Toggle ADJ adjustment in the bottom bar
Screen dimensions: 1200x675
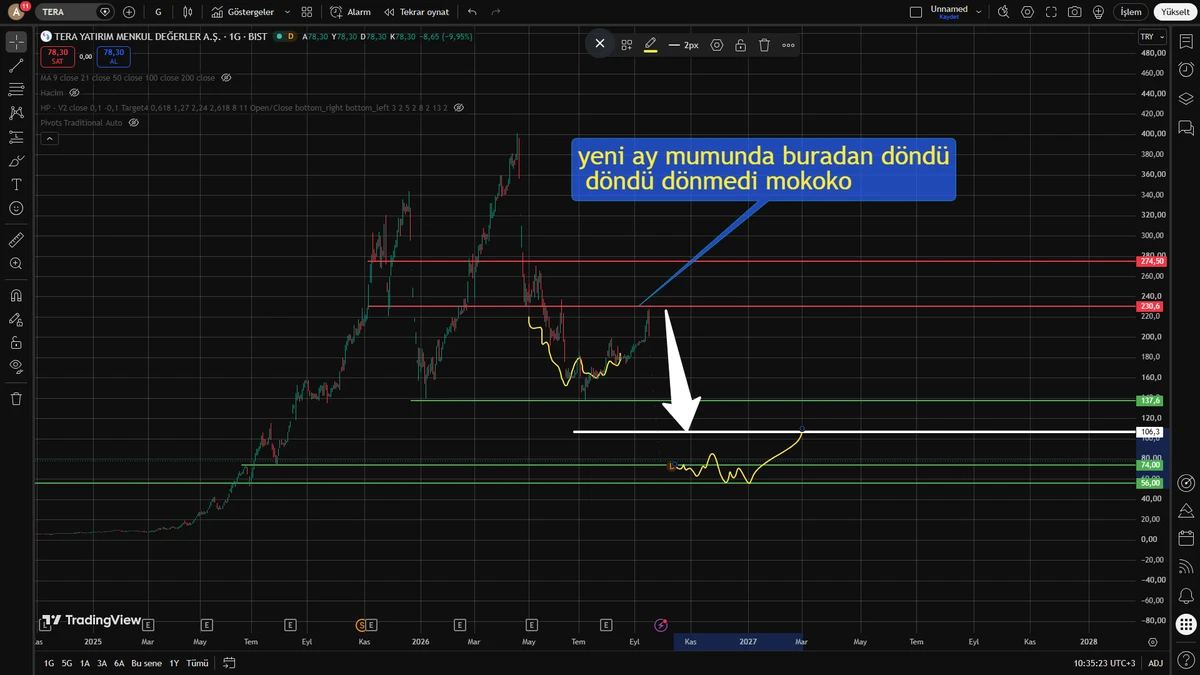tap(1155, 663)
